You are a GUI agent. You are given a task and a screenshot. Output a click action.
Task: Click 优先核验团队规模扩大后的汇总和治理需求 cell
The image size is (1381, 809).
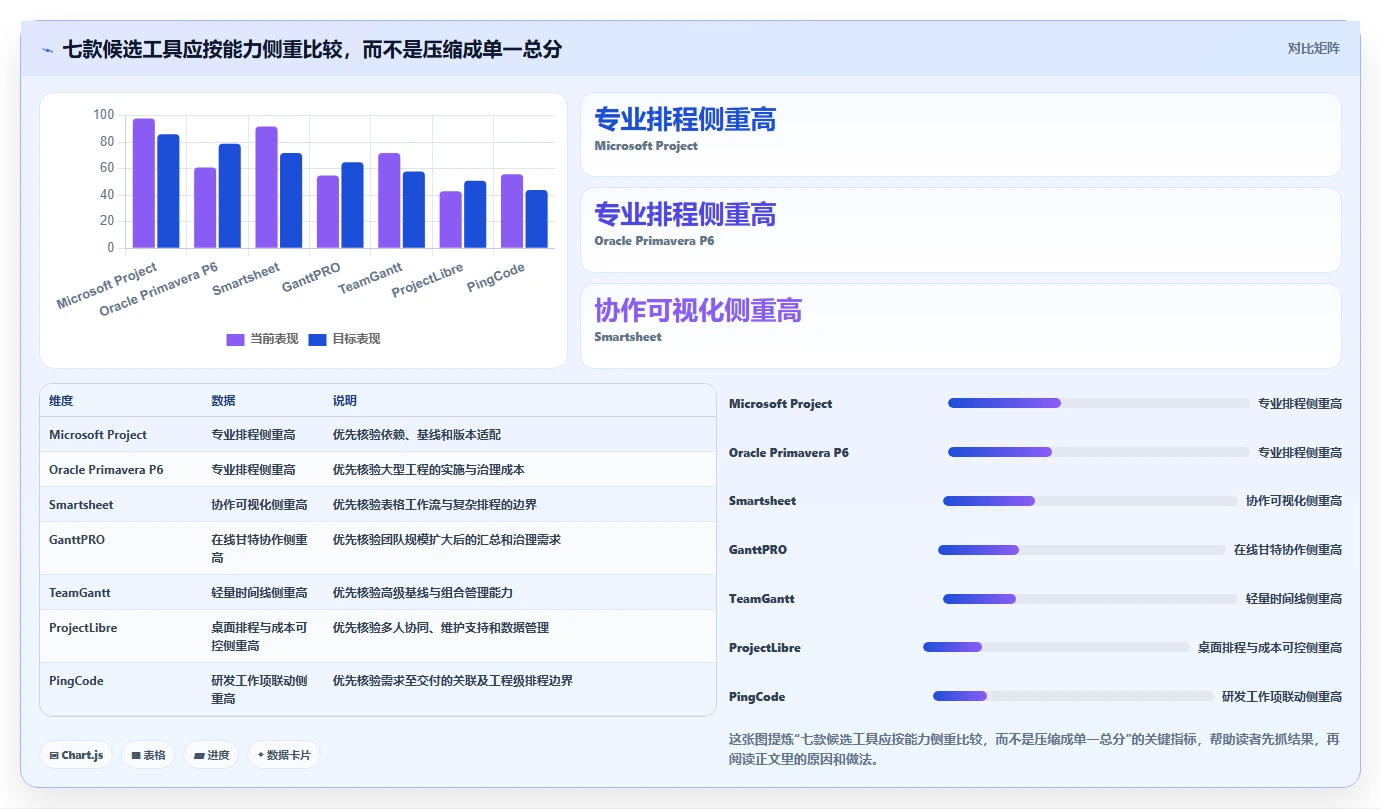tap(447, 539)
